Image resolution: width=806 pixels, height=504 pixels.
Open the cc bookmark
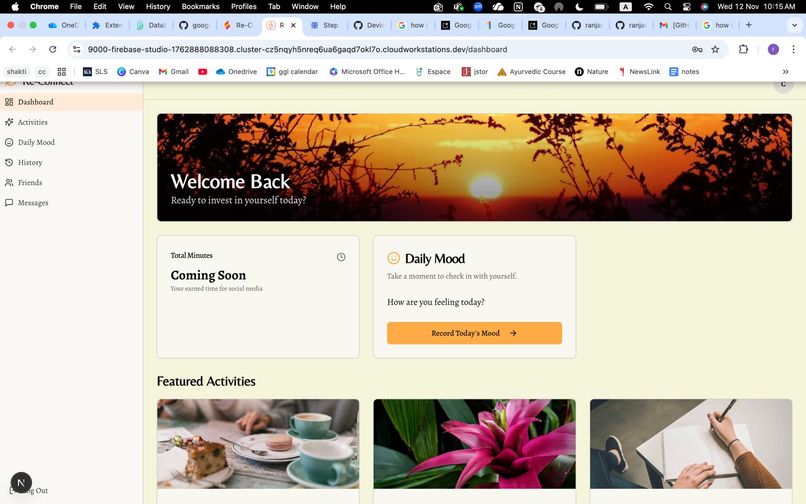[x=42, y=71]
